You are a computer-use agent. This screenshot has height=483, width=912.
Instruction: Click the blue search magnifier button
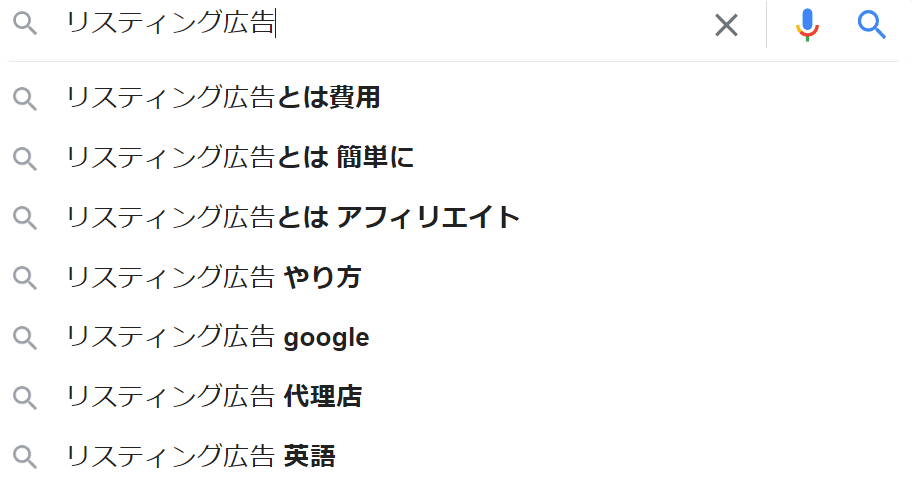[x=872, y=25]
